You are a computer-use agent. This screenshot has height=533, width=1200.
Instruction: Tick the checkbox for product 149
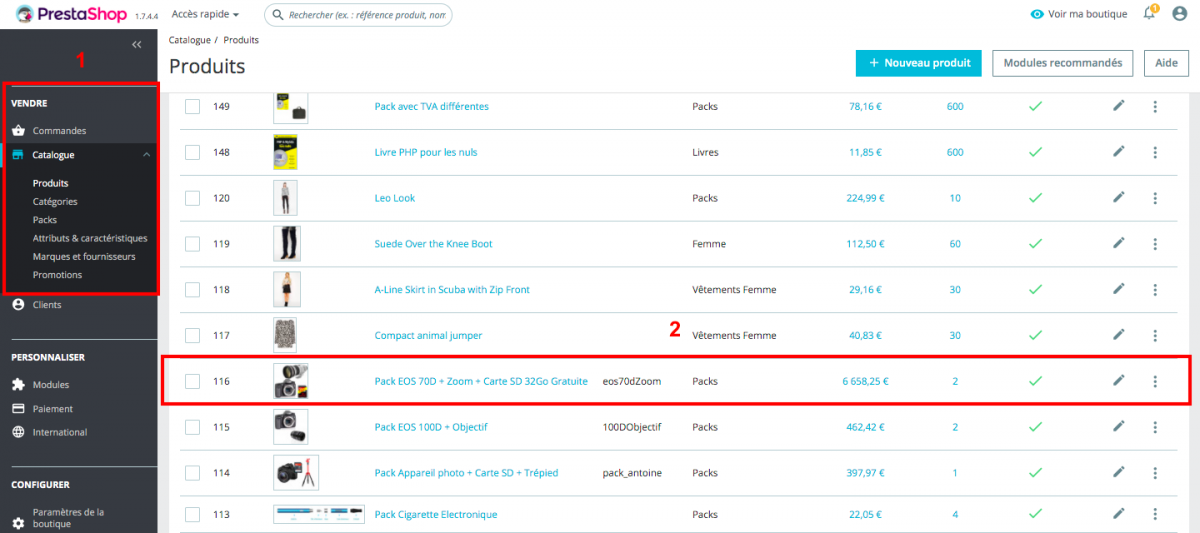[x=193, y=107]
